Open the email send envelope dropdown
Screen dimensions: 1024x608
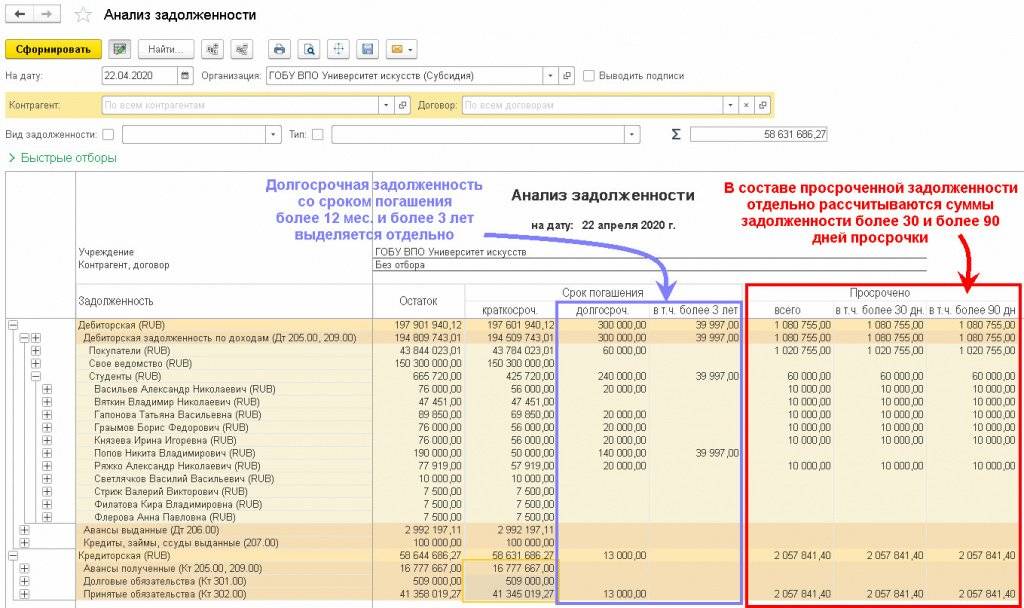click(401, 49)
